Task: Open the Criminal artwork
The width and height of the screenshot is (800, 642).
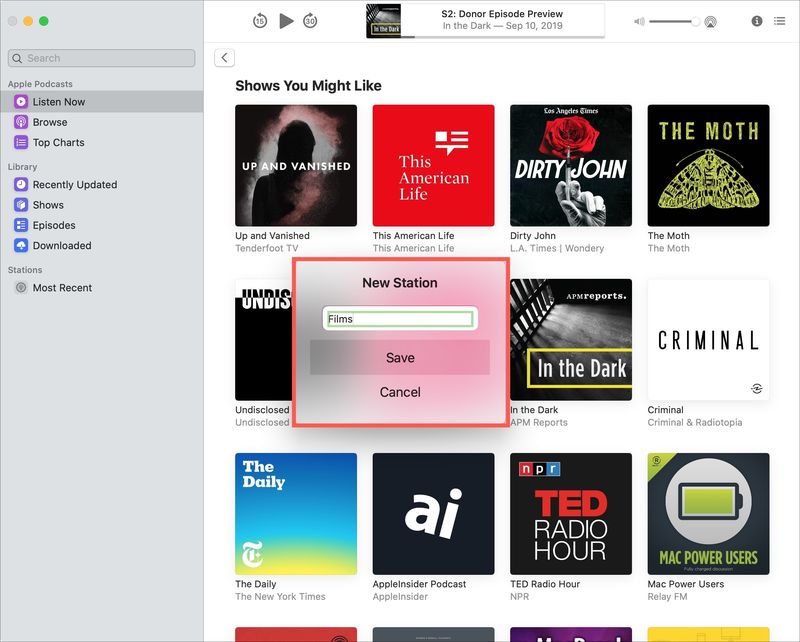Action: click(x=708, y=339)
